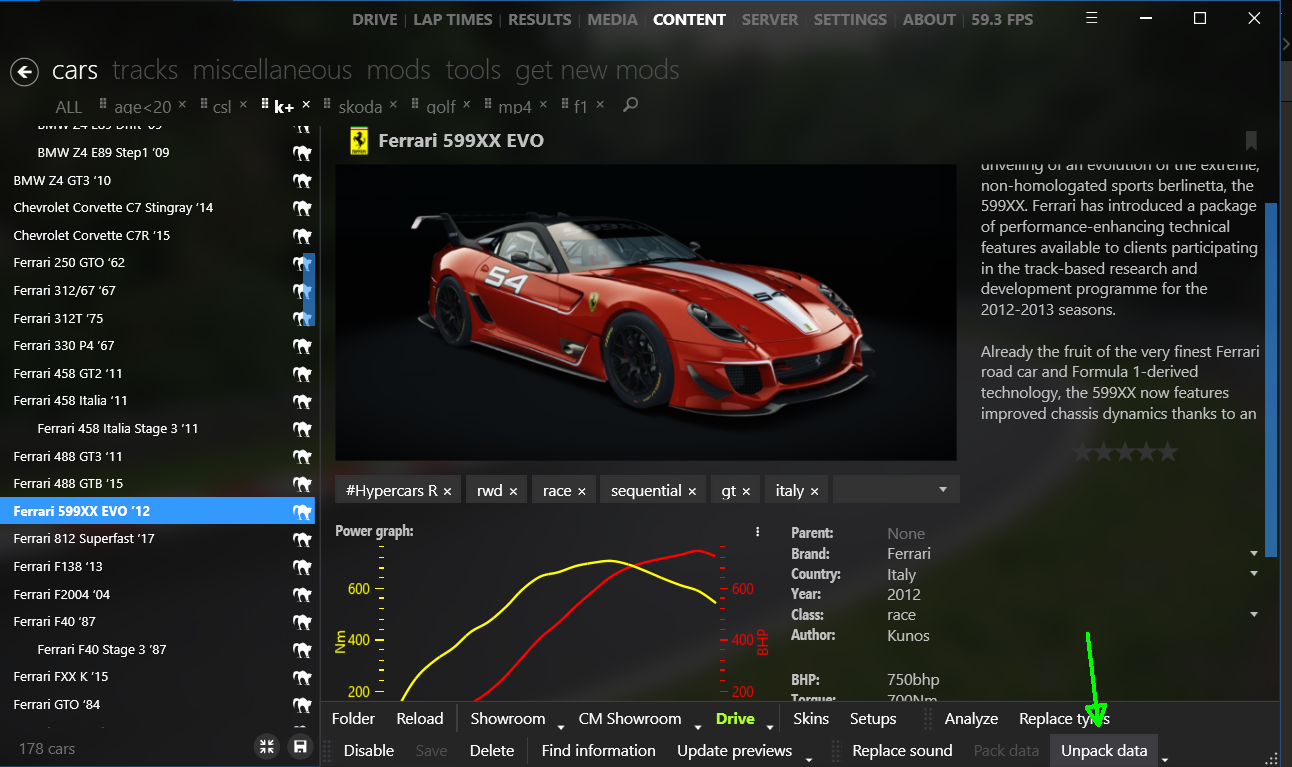Click the Disable button
The height and width of the screenshot is (767, 1292).
[369, 750]
